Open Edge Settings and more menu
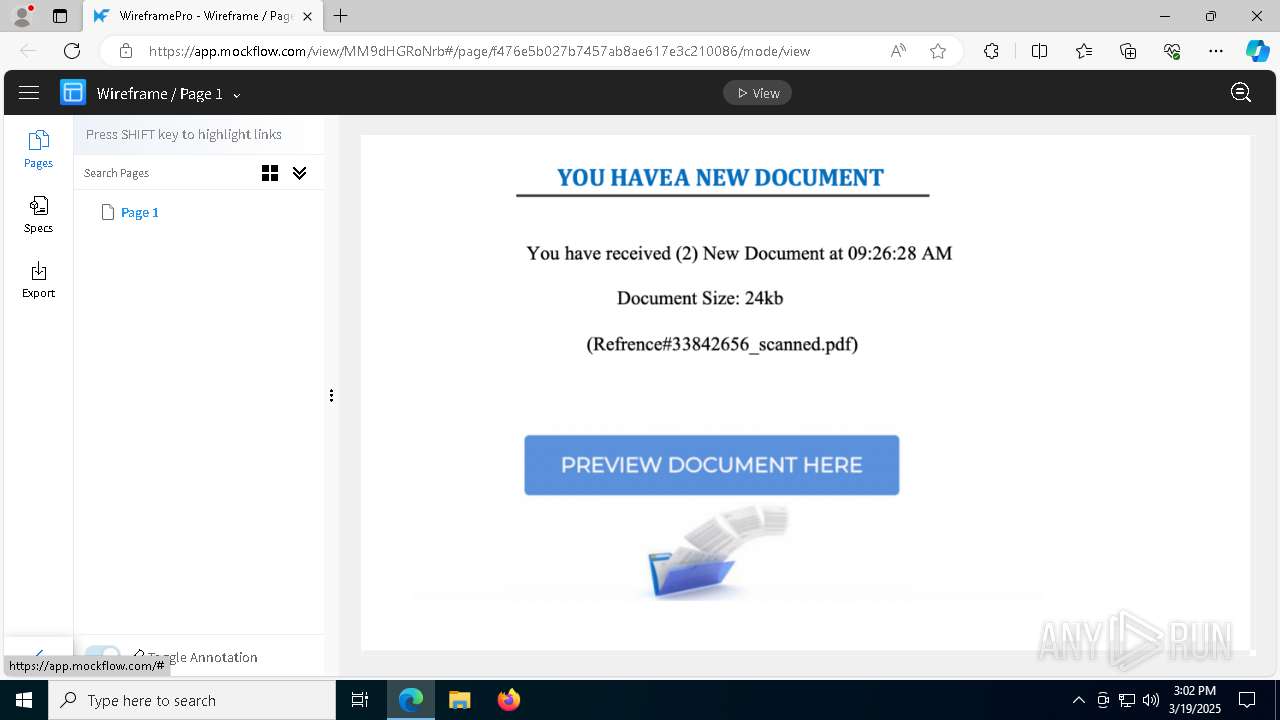1280x720 pixels. [1216, 51]
